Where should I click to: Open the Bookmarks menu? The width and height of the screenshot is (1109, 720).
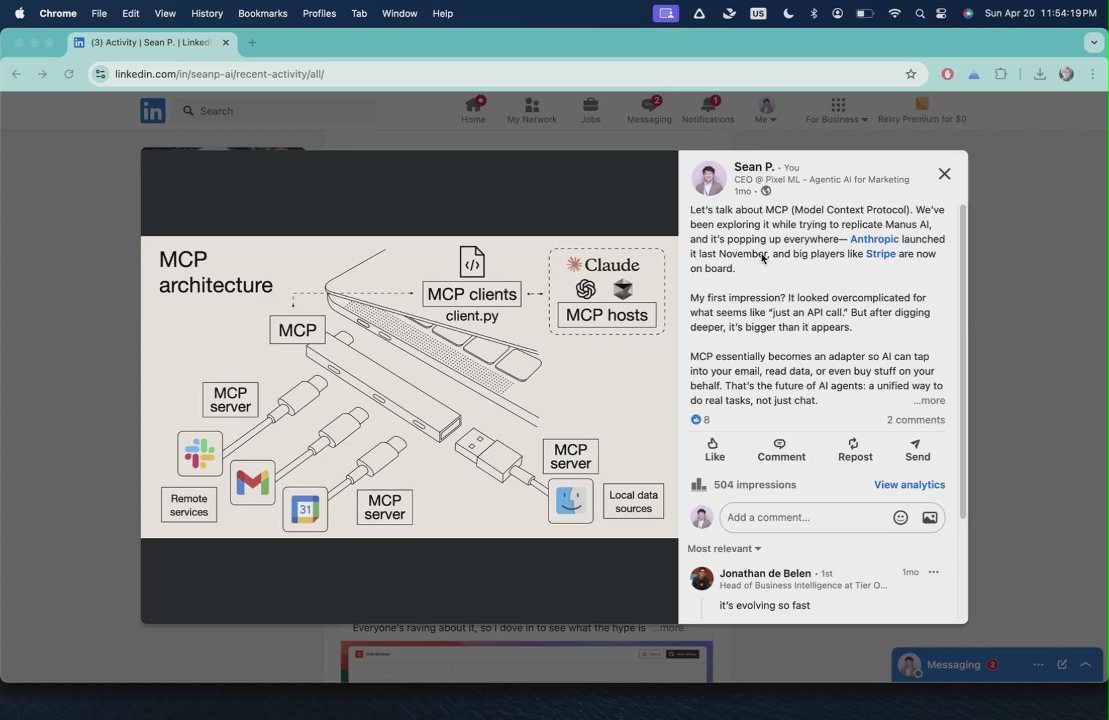[262, 13]
